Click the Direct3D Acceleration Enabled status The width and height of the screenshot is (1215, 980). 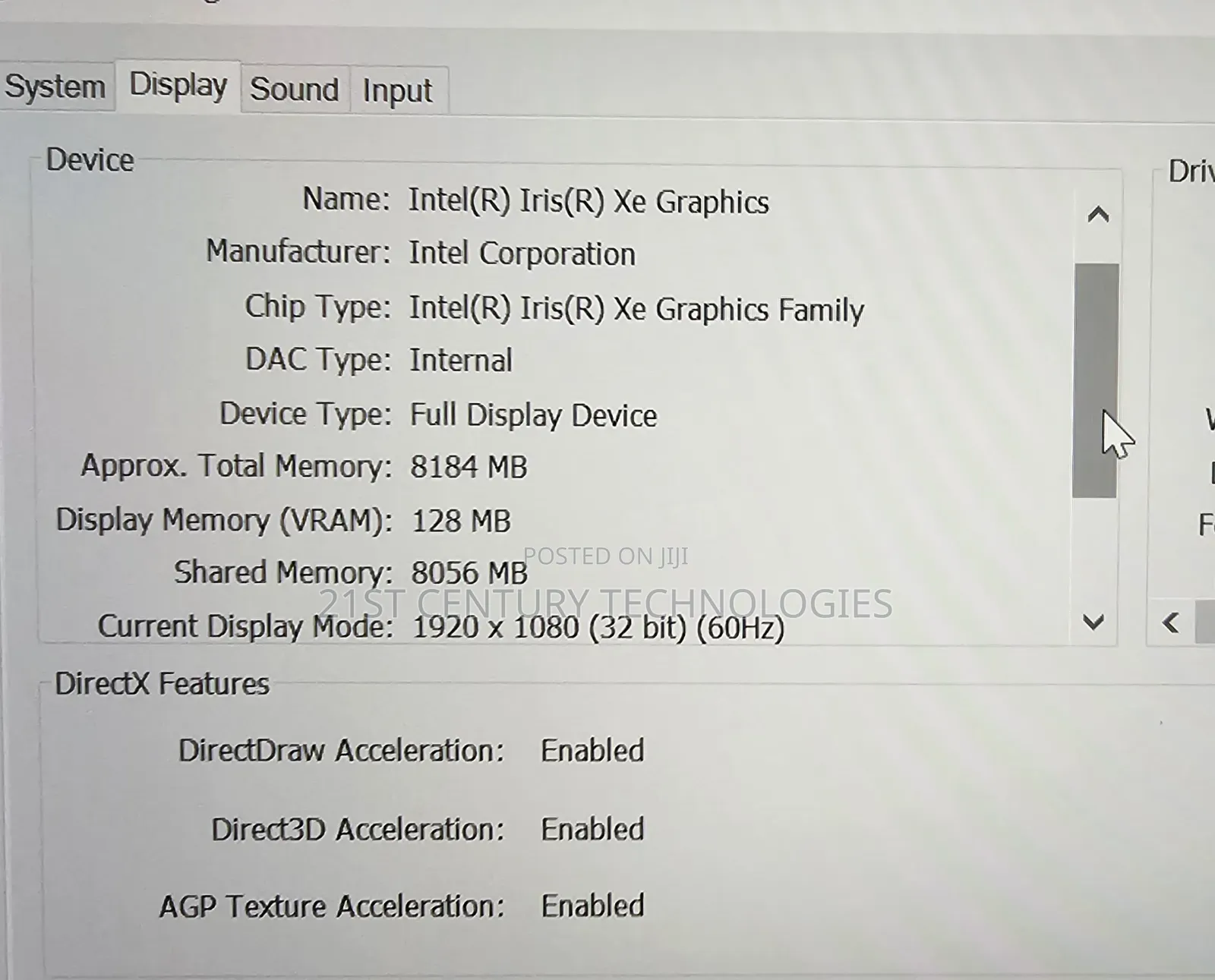tap(592, 829)
